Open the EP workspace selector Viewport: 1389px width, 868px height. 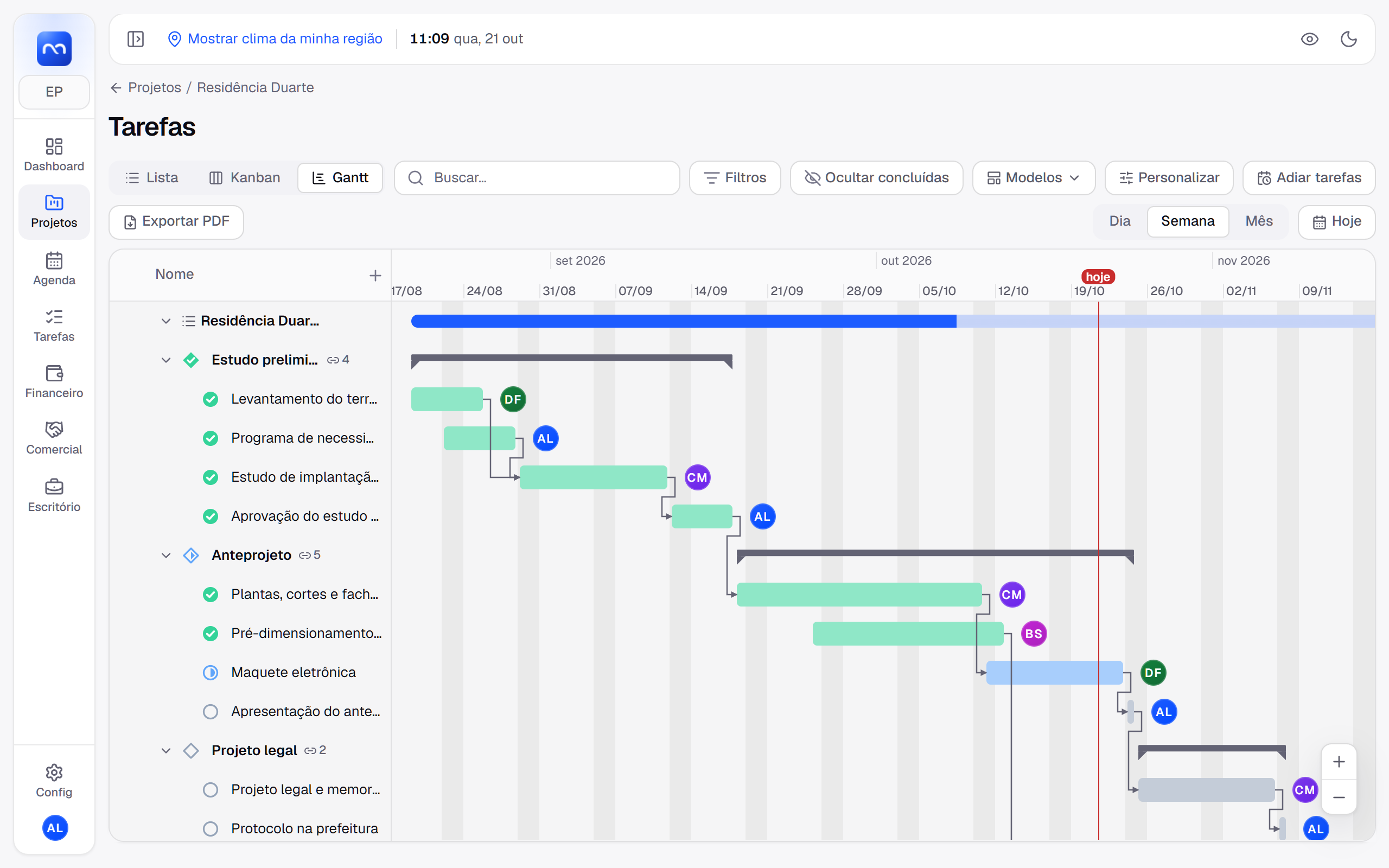coord(54,92)
